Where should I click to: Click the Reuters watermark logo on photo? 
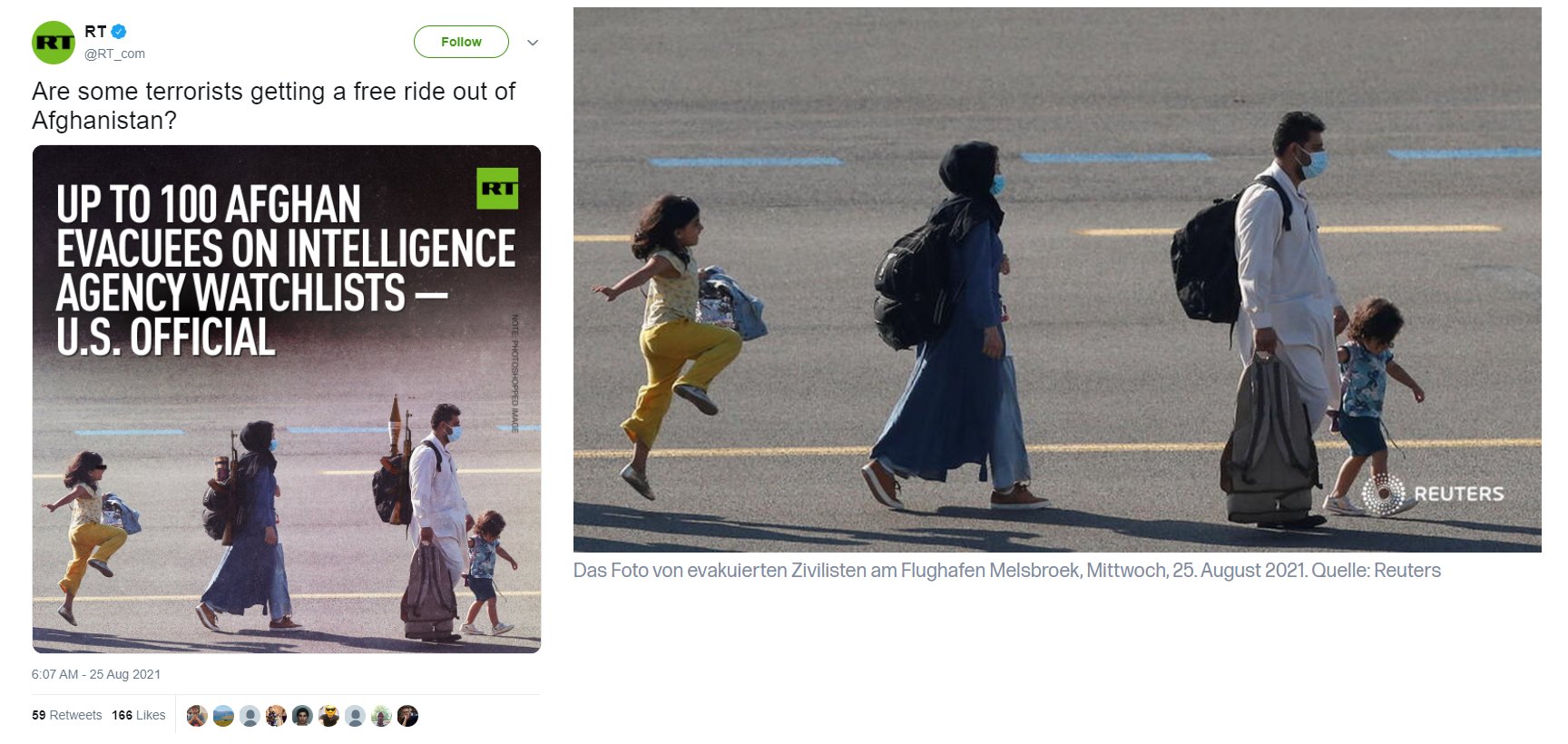(x=1433, y=494)
